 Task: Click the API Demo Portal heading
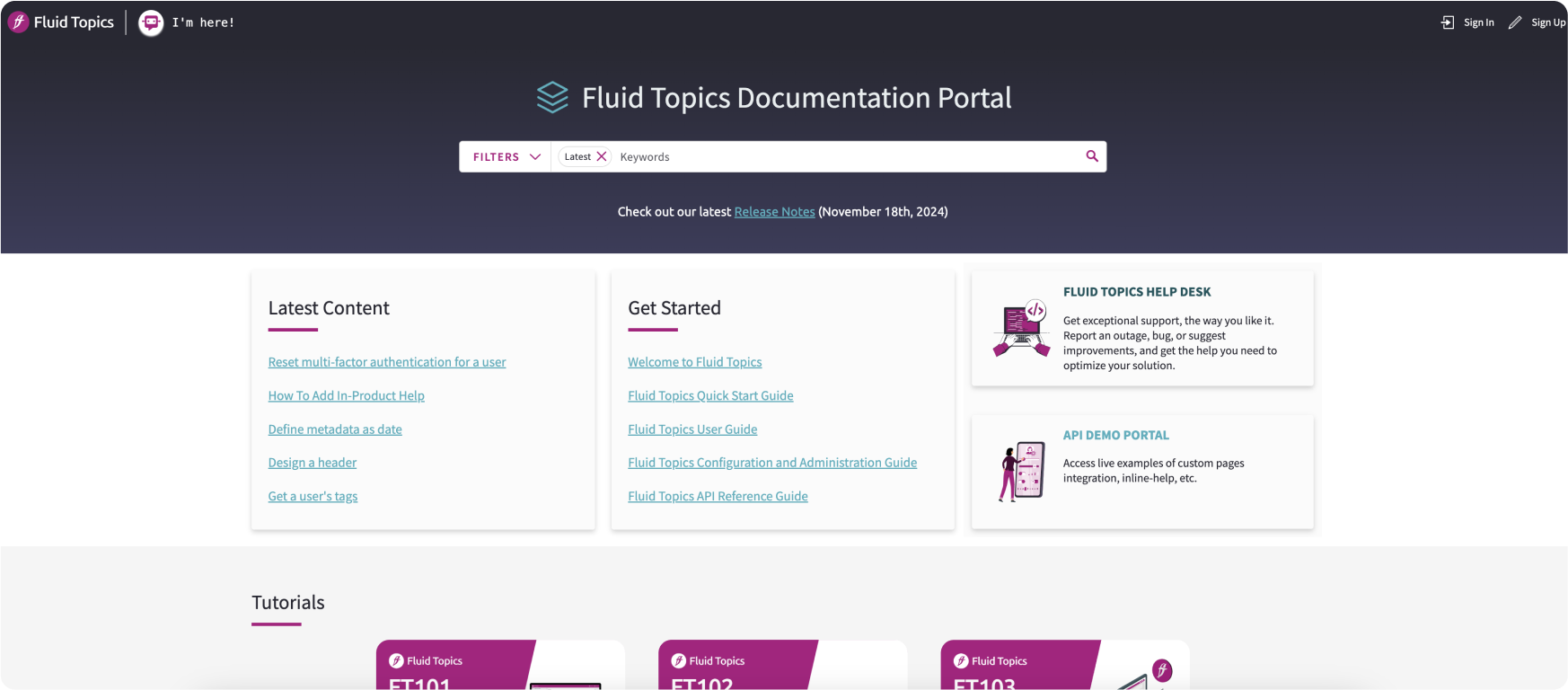[x=1116, y=435]
